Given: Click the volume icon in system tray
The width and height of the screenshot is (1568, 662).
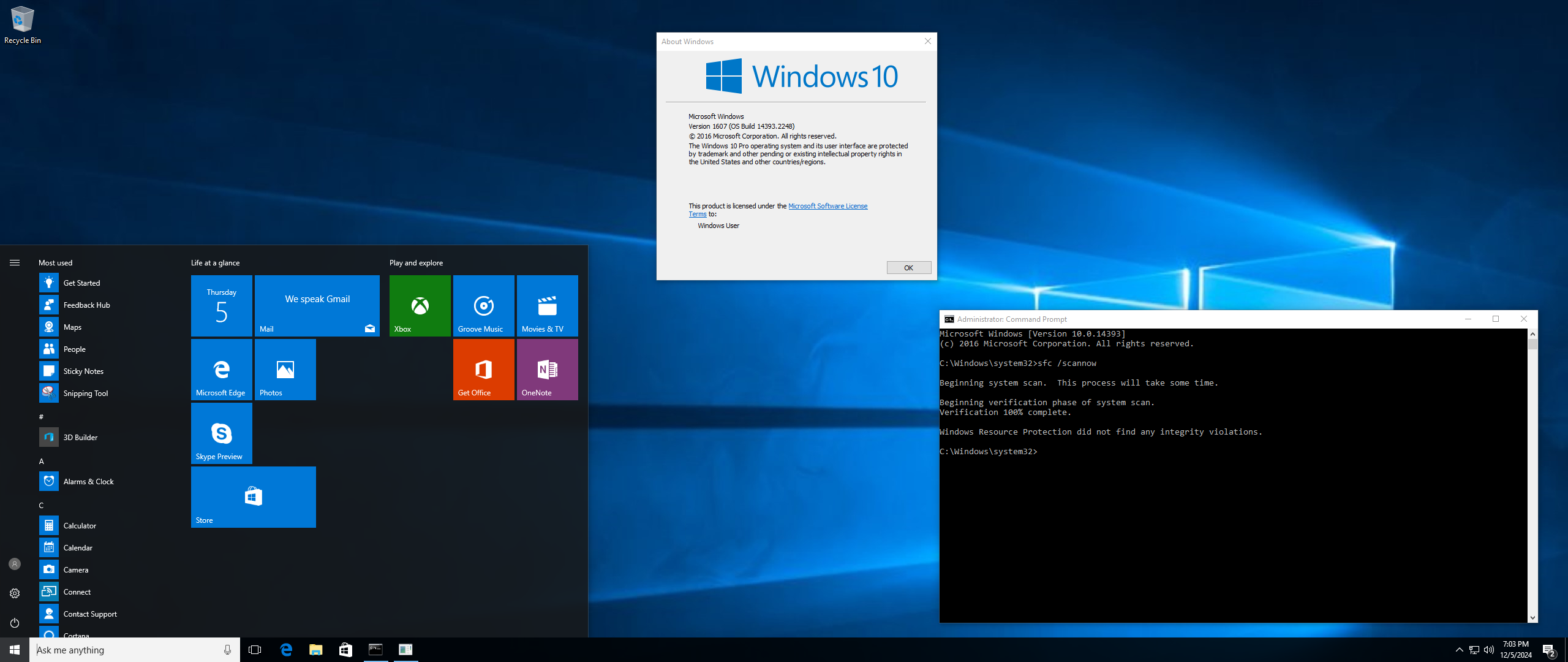Looking at the screenshot, I should point(1489,650).
